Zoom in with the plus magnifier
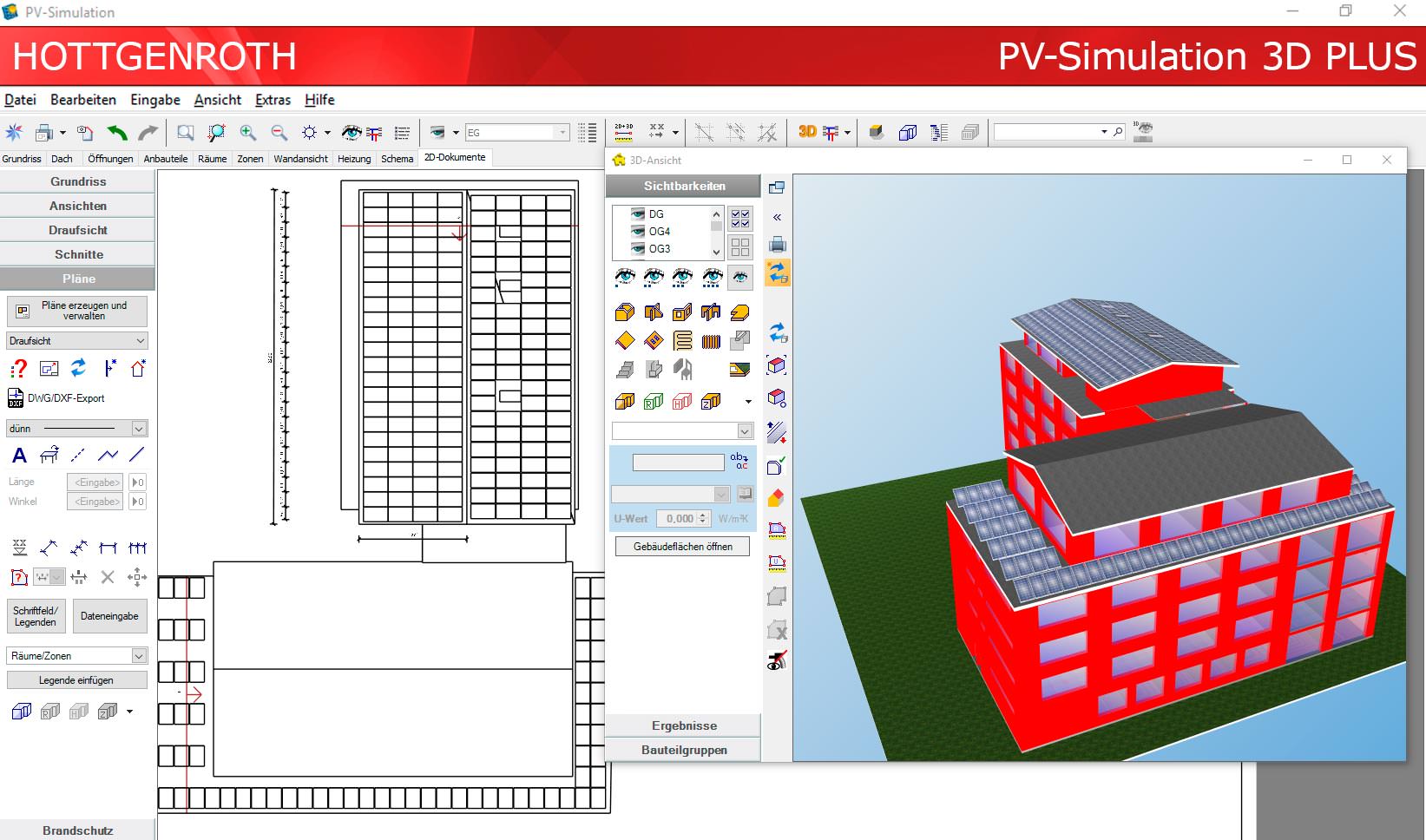 (x=248, y=132)
